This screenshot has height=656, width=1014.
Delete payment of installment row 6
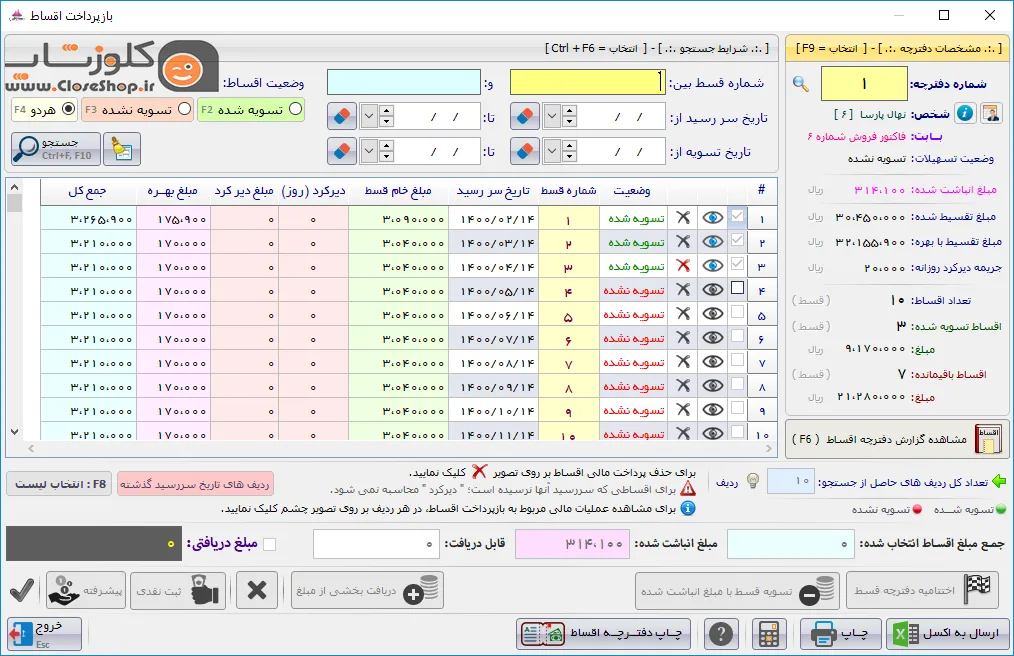683,338
